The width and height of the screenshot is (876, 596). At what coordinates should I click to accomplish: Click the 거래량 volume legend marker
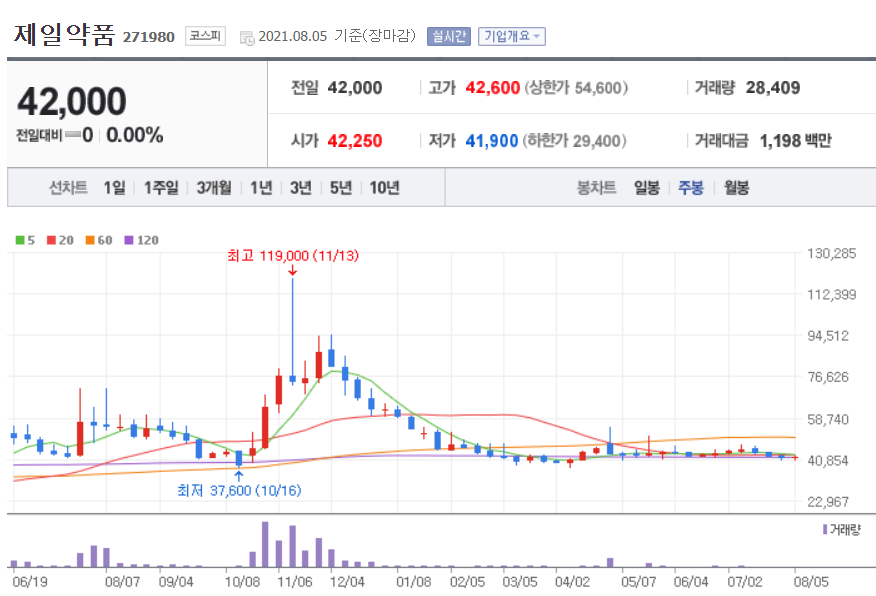825,529
